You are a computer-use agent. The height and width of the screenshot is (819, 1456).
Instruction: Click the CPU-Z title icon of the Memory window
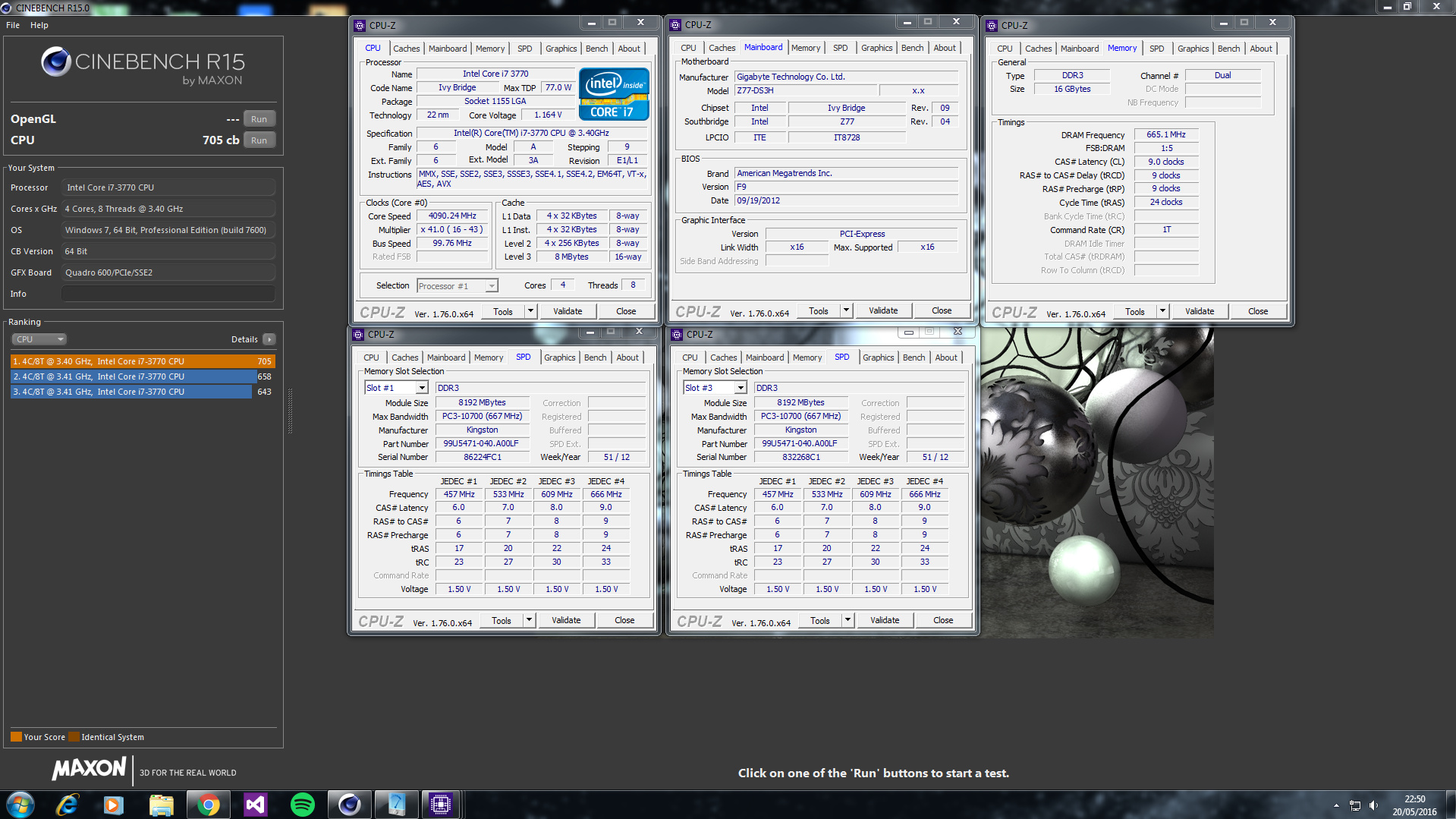(x=992, y=25)
